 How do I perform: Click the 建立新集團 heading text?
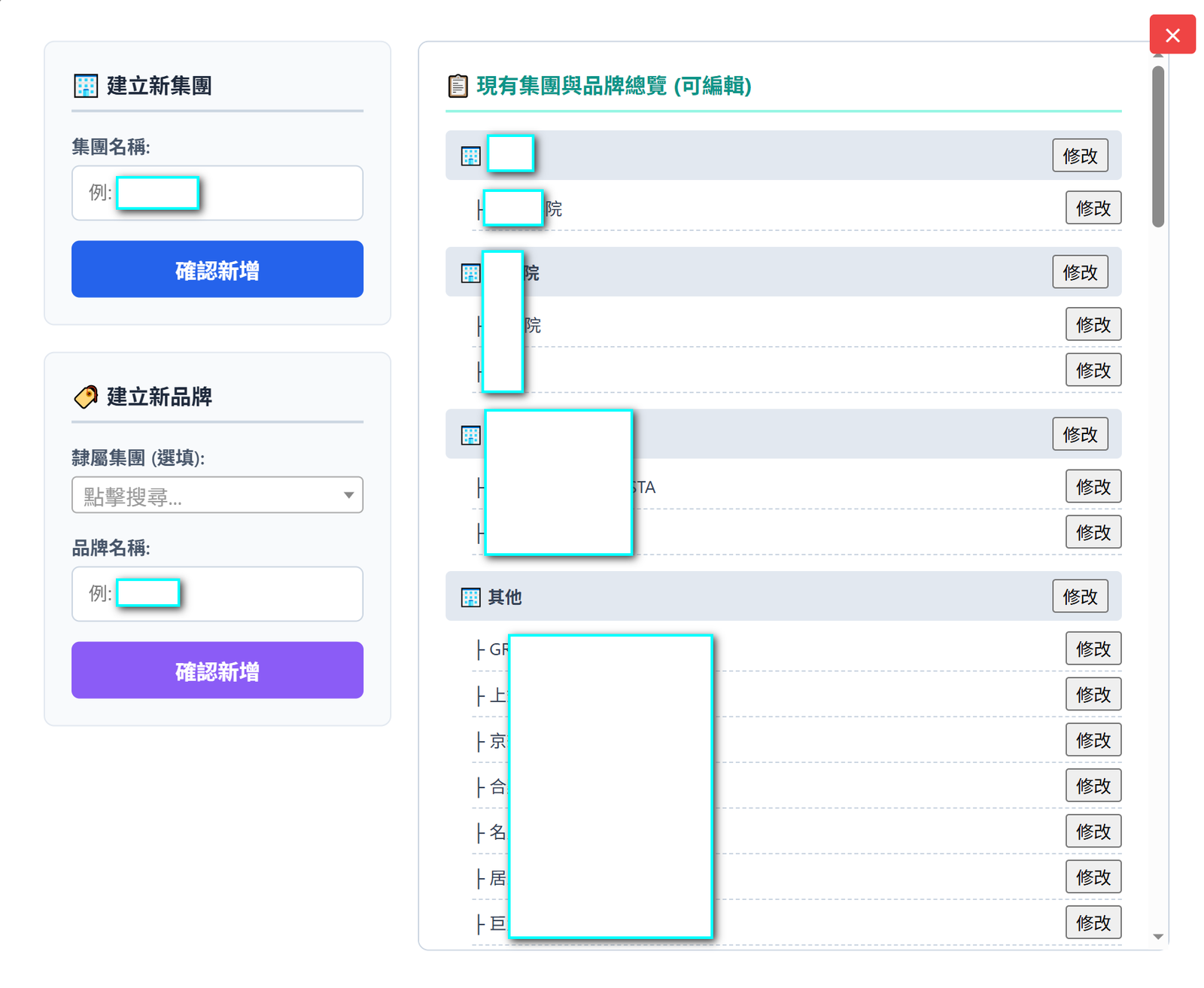[x=160, y=86]
